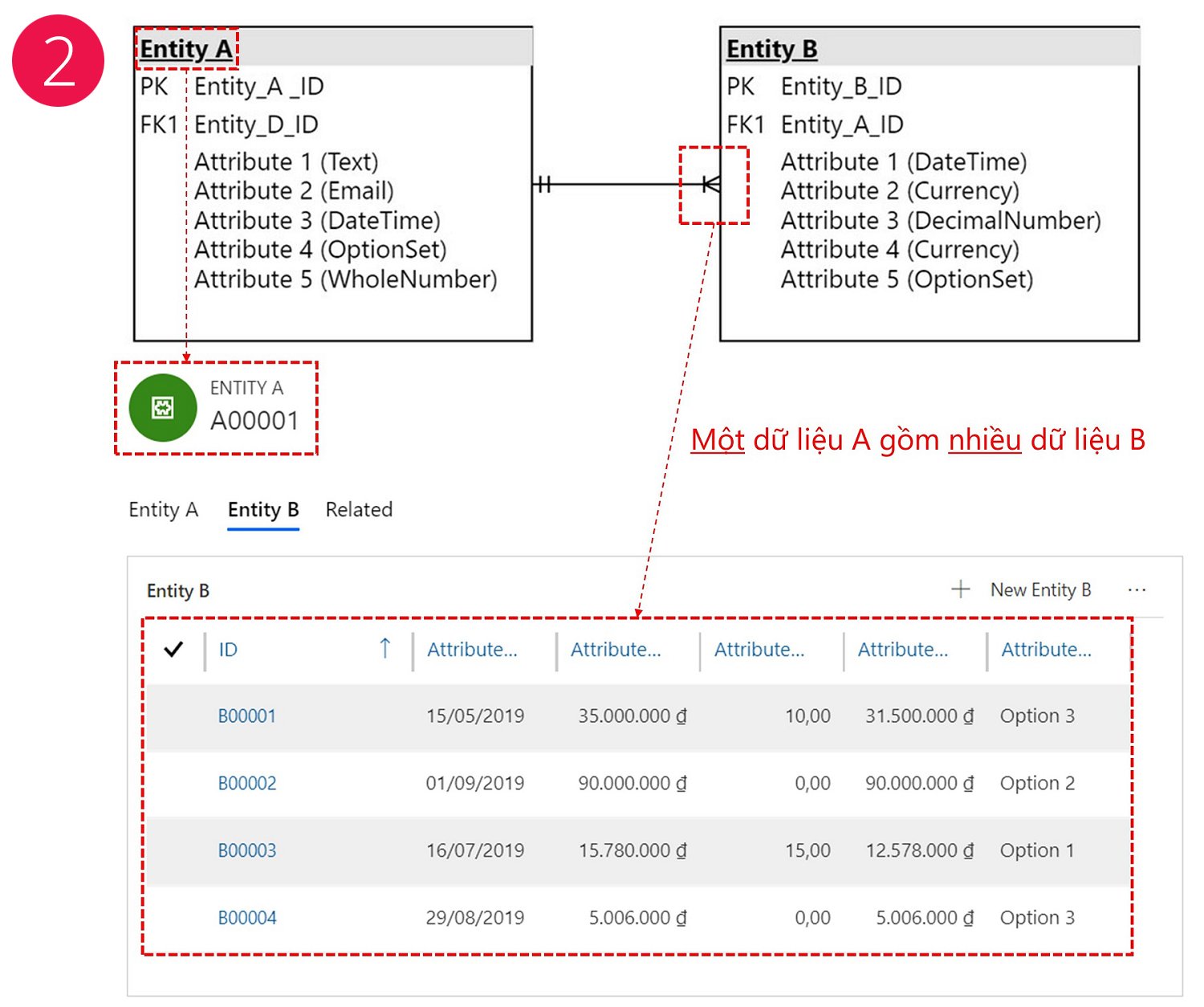Open the Related tab dropdown
1204x1007 pixels.
pyautogui.click(x=359, y=510)
